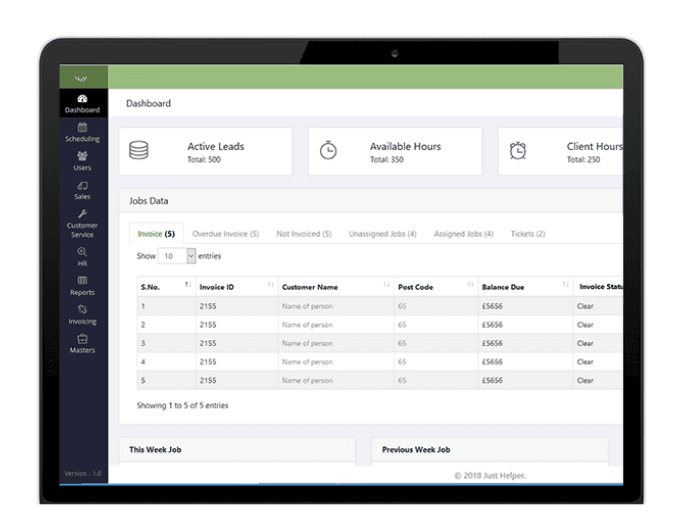Click the Active Leads database icon
Image resolution: width=685 pixels, height=527 pixels.
point(138,150)
